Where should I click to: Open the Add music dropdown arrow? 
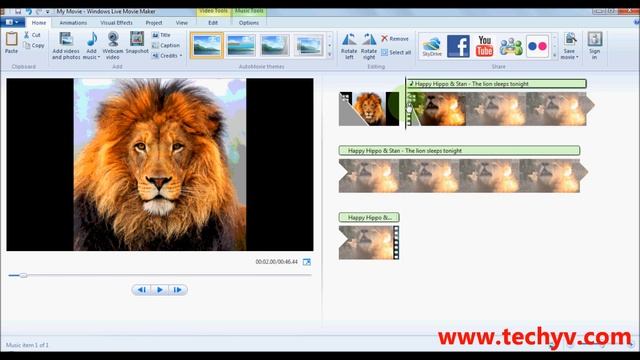98,58
